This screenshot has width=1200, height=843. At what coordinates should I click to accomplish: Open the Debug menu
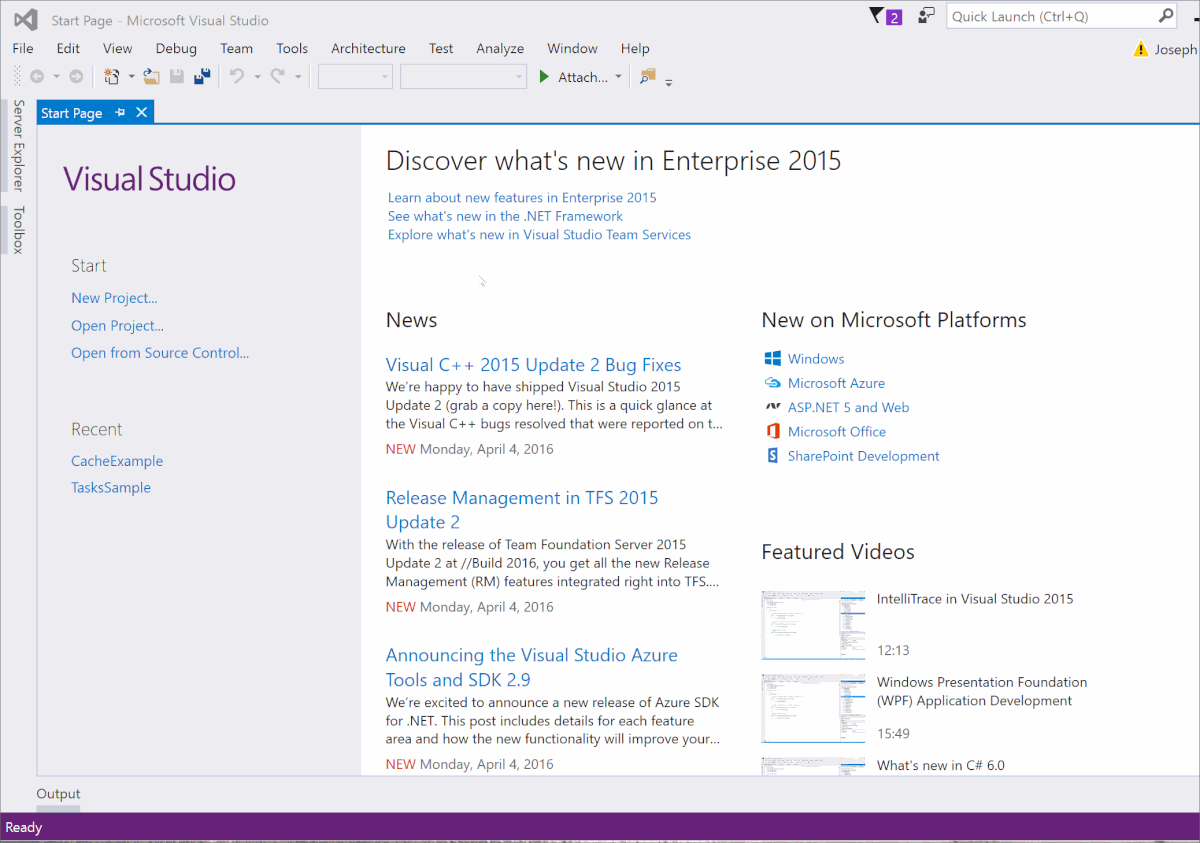click(176, 48)
